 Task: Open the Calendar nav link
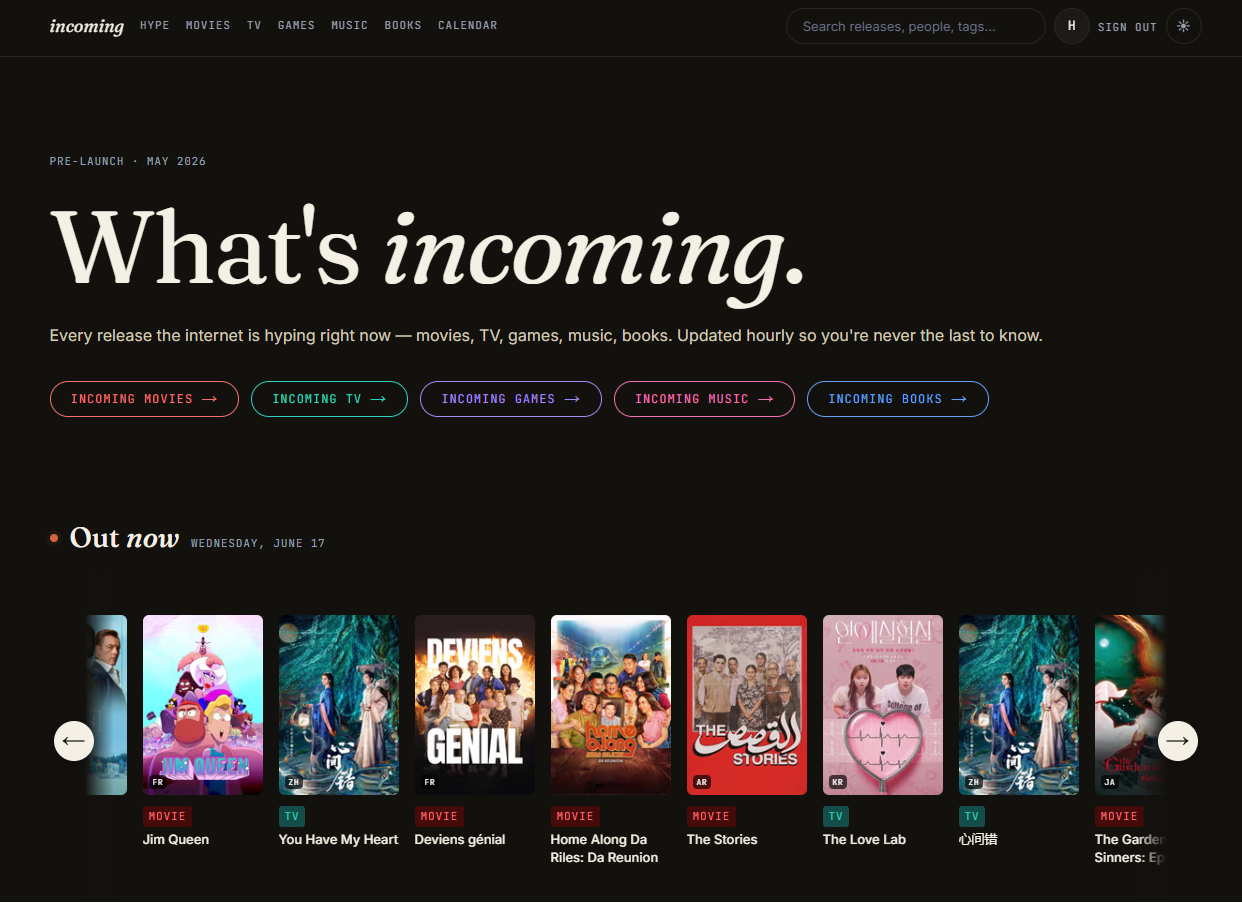point(468,26)
